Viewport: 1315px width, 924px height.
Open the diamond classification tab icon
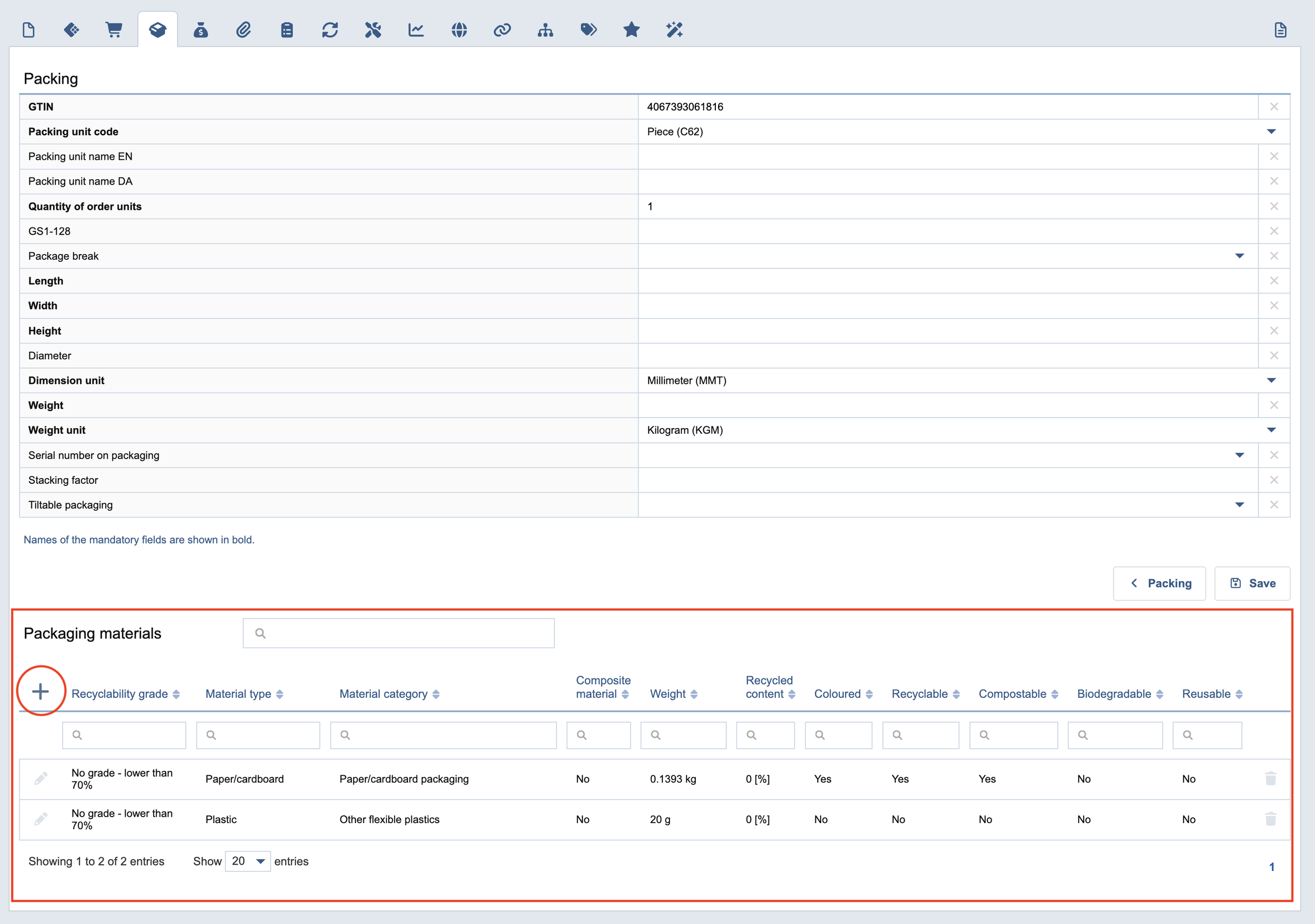(72, 30)
